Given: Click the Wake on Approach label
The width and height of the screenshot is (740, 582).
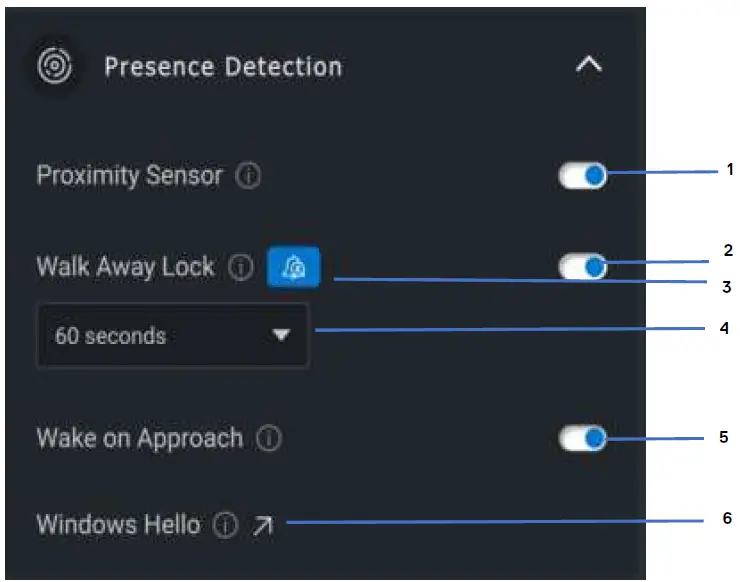Looking at the screenshot, I should (x=139, y=439).
